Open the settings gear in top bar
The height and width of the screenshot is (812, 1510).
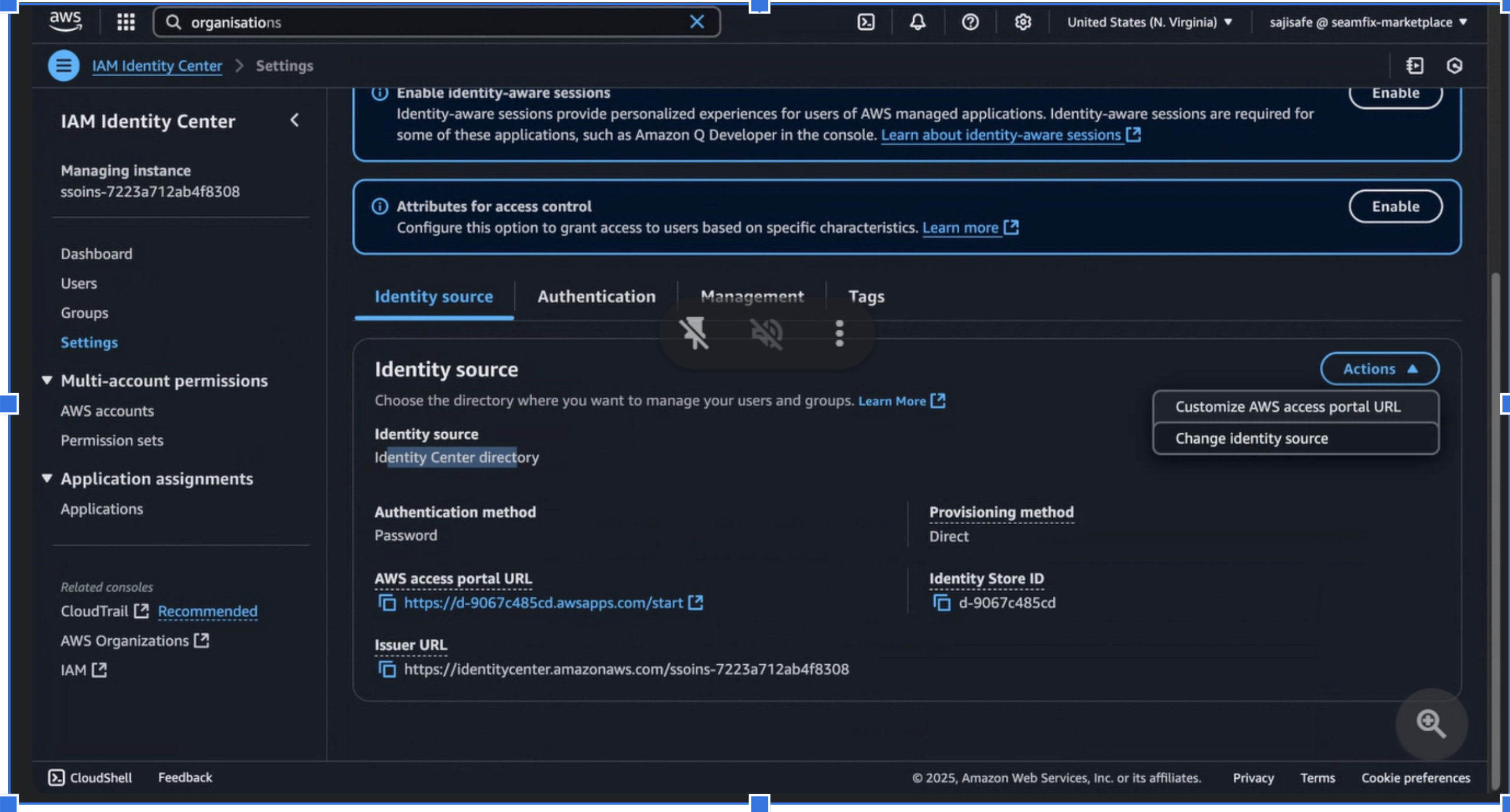coord(1023,22)
